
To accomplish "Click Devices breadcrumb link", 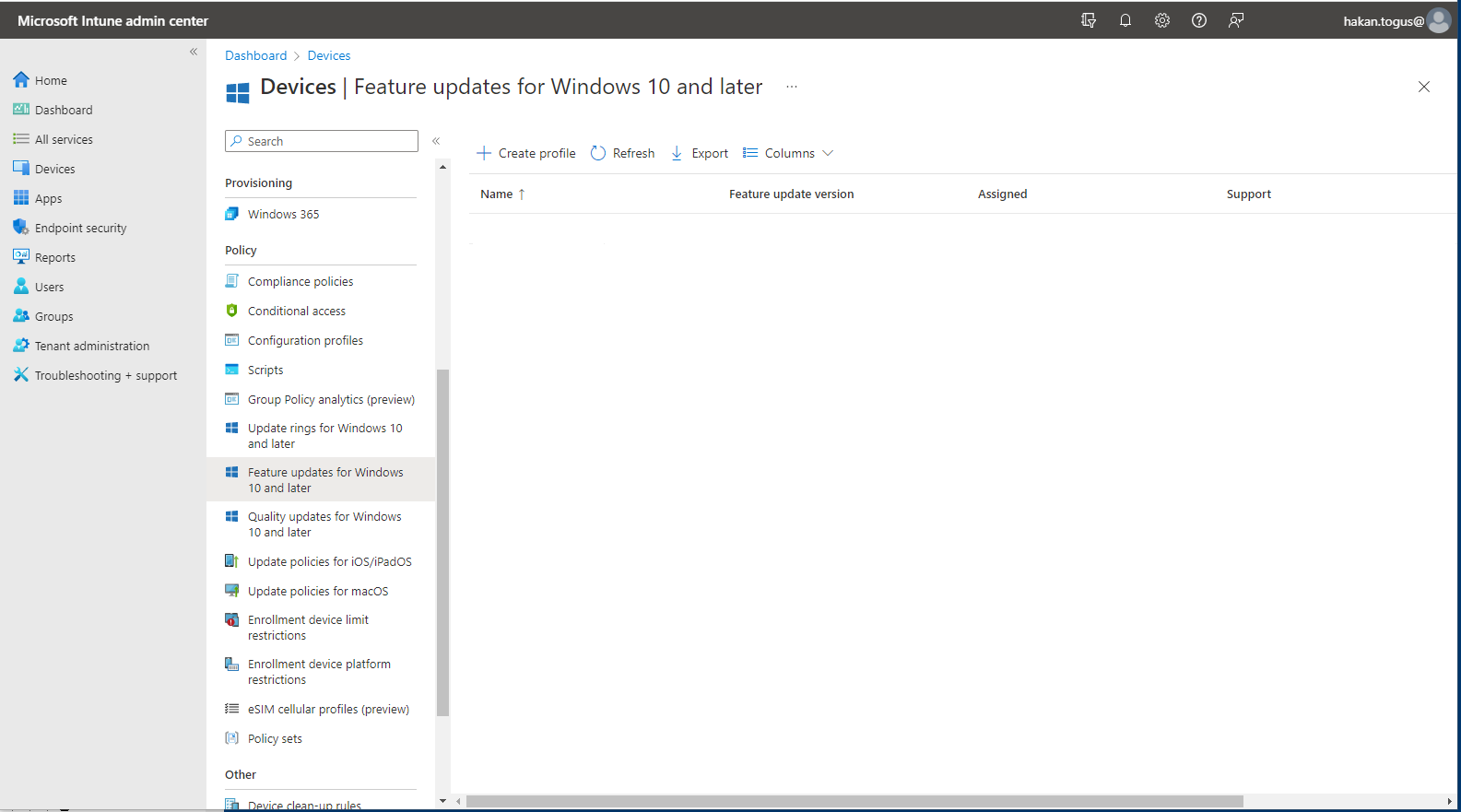I will [x=329, y=55].
